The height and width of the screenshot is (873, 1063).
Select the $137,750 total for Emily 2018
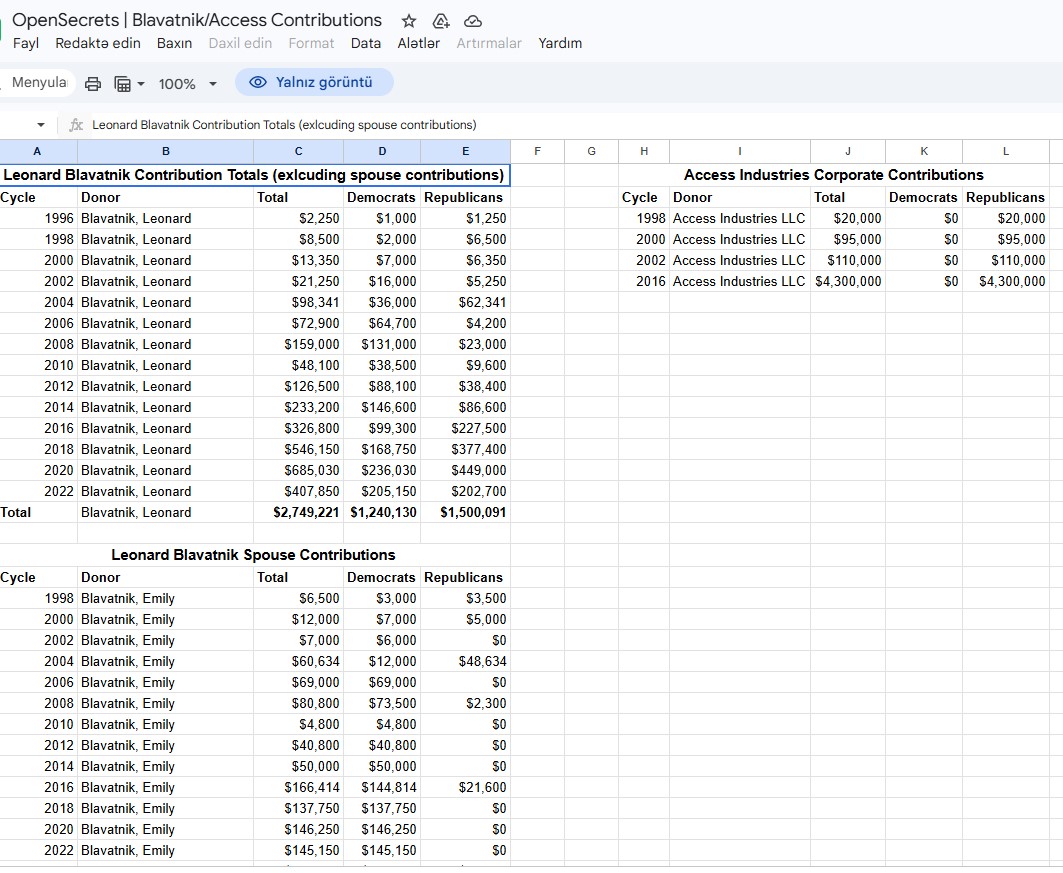[298, 809]
